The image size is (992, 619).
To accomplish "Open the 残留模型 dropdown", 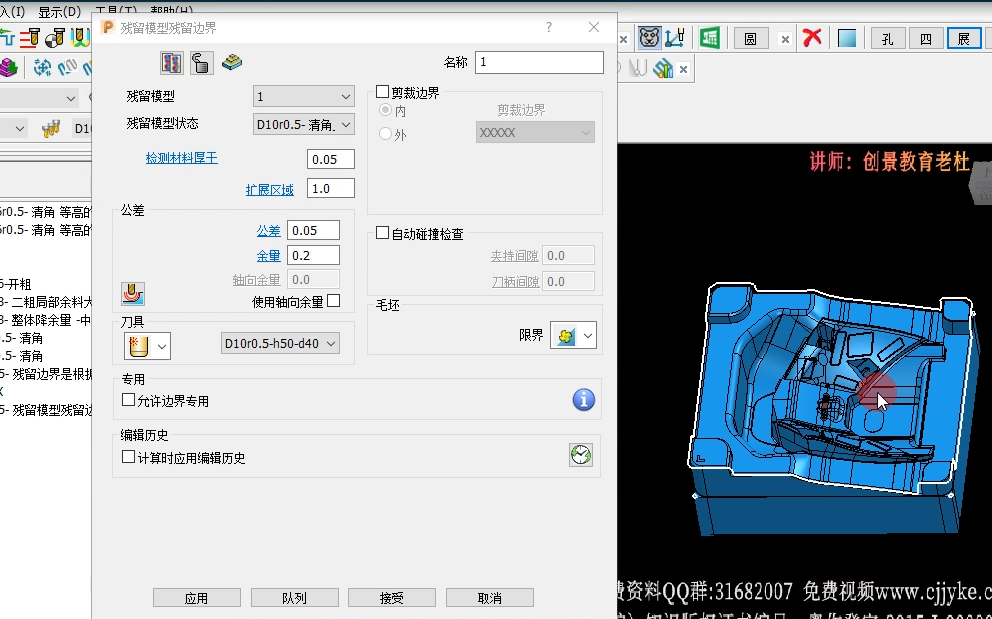I will pos(304,96).
